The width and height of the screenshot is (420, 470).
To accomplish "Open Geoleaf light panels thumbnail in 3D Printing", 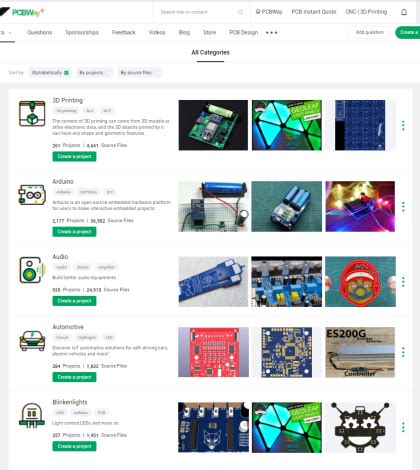I will [x=287, y=125].
